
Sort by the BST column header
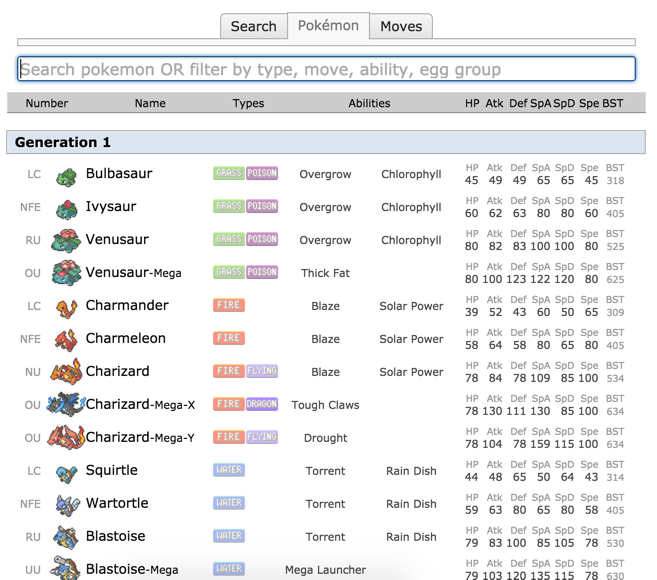pos(613,103)
